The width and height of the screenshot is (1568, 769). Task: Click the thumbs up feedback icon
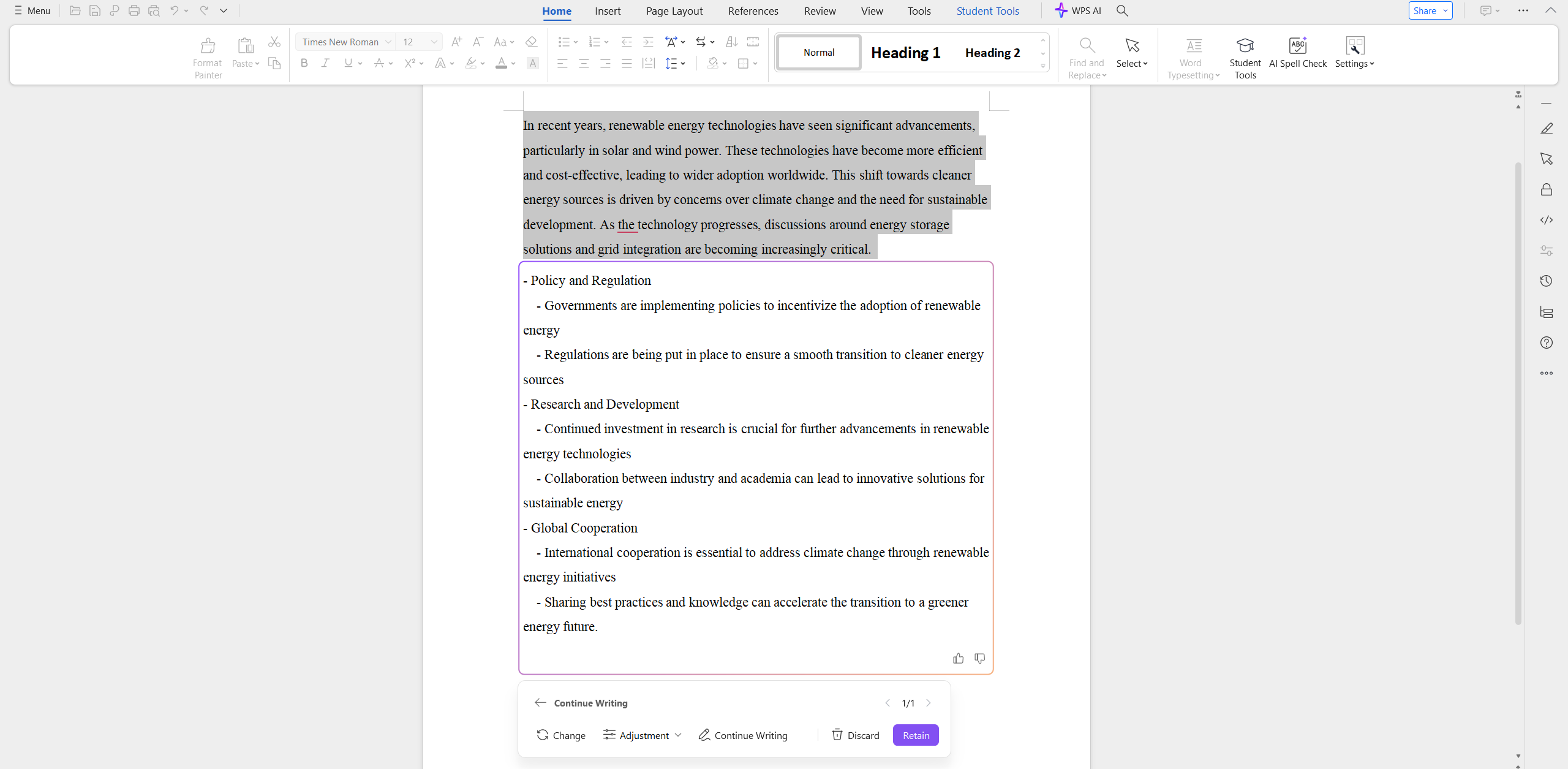coord(958,658)
